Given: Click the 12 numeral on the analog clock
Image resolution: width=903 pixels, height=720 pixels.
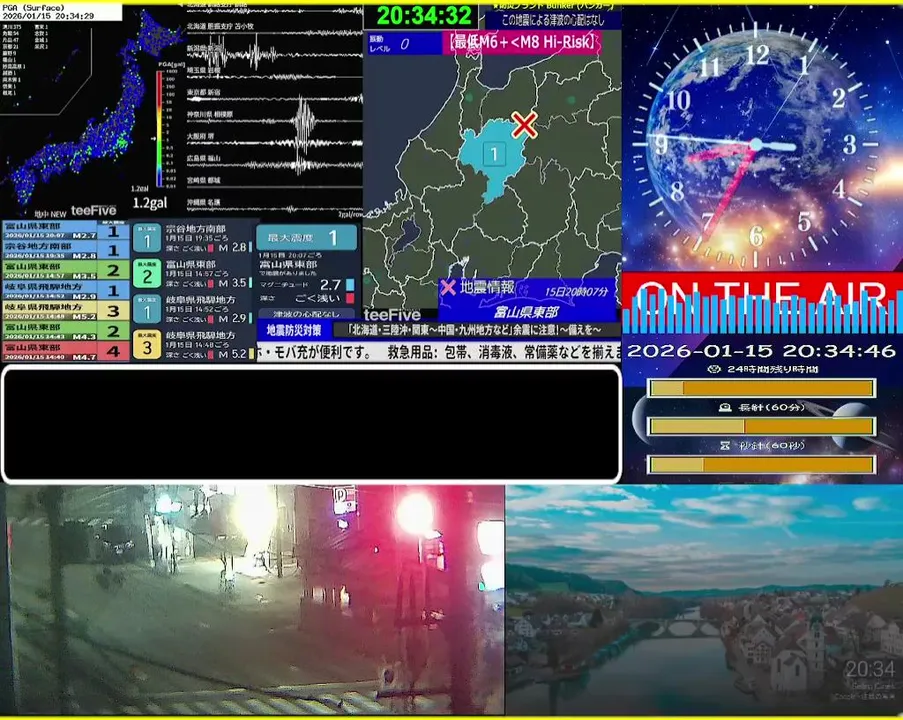Looking at the screenshot, I should coord(756,55).
